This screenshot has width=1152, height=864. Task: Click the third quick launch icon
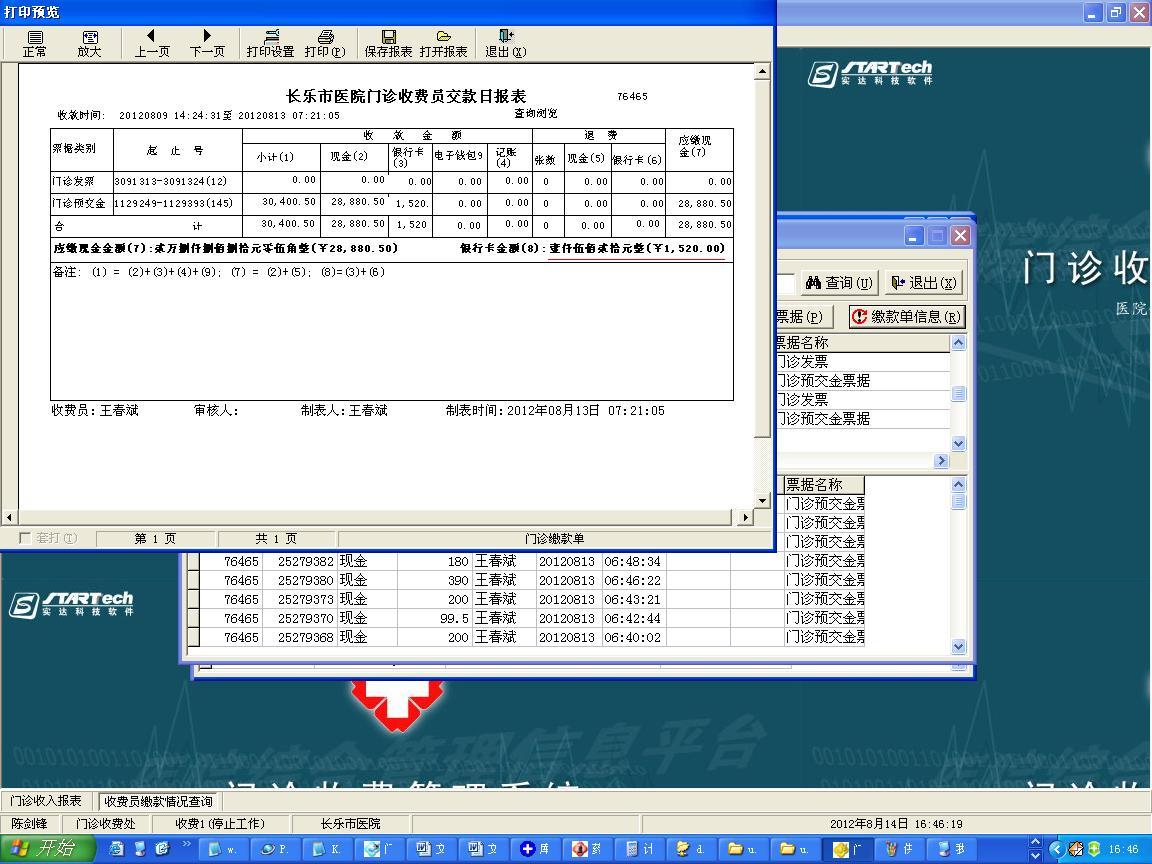tap(162, 849)
